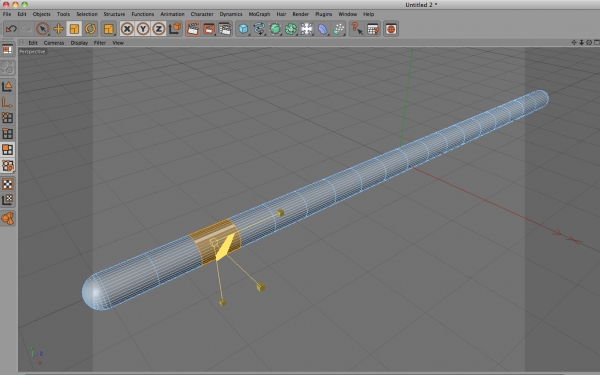Select the Move tool cross icon
This screenshot has width=600, height=375.
coord(58,29)
